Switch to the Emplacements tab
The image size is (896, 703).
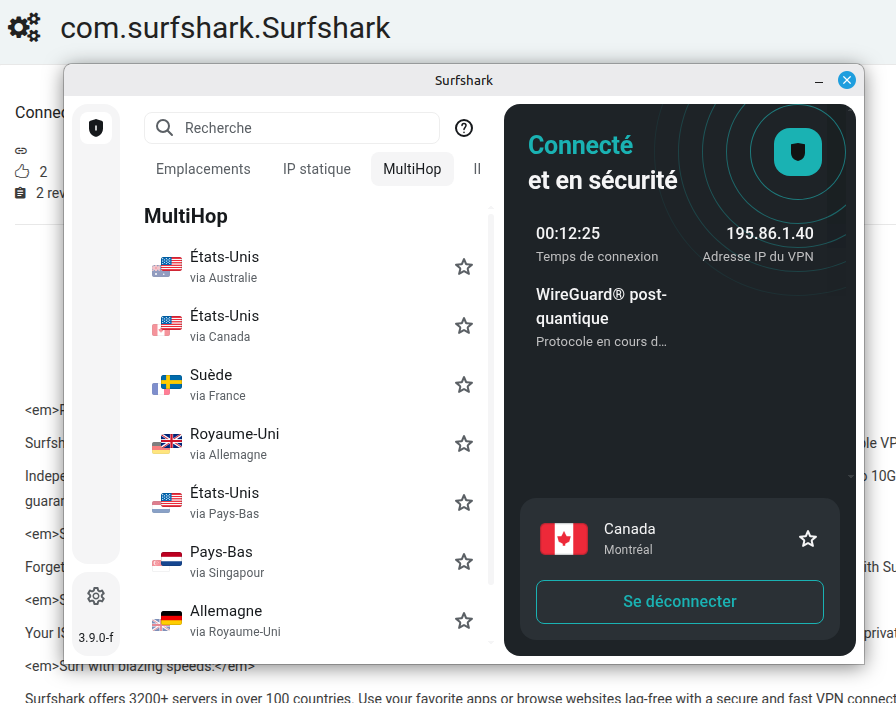click(203, 169)
